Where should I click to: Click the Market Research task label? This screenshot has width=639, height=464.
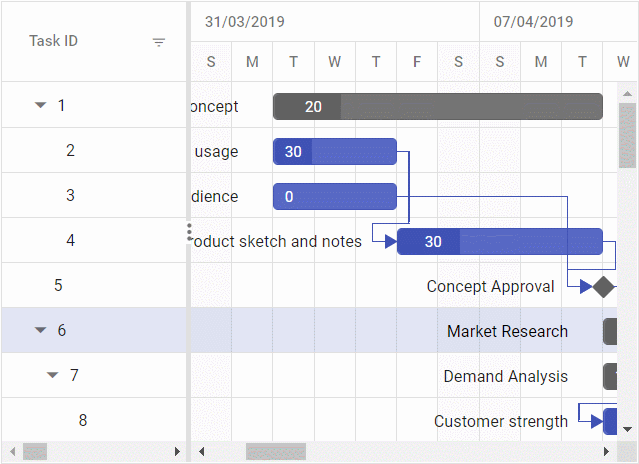(507, 331)
